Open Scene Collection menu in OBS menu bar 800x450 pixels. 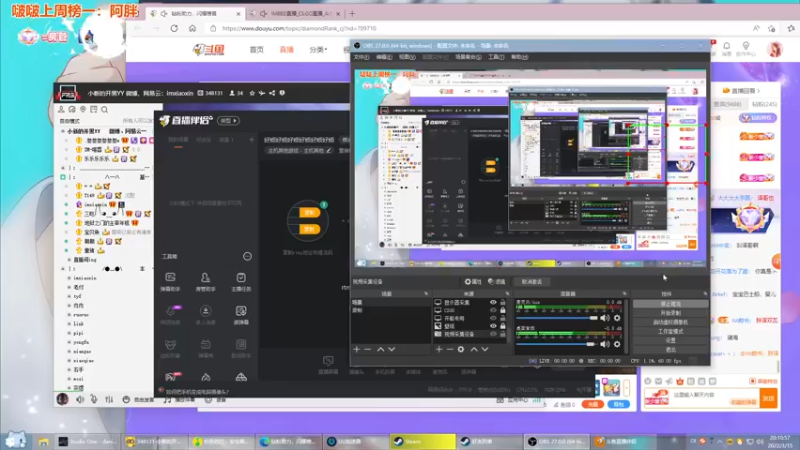tap(468, 57)
